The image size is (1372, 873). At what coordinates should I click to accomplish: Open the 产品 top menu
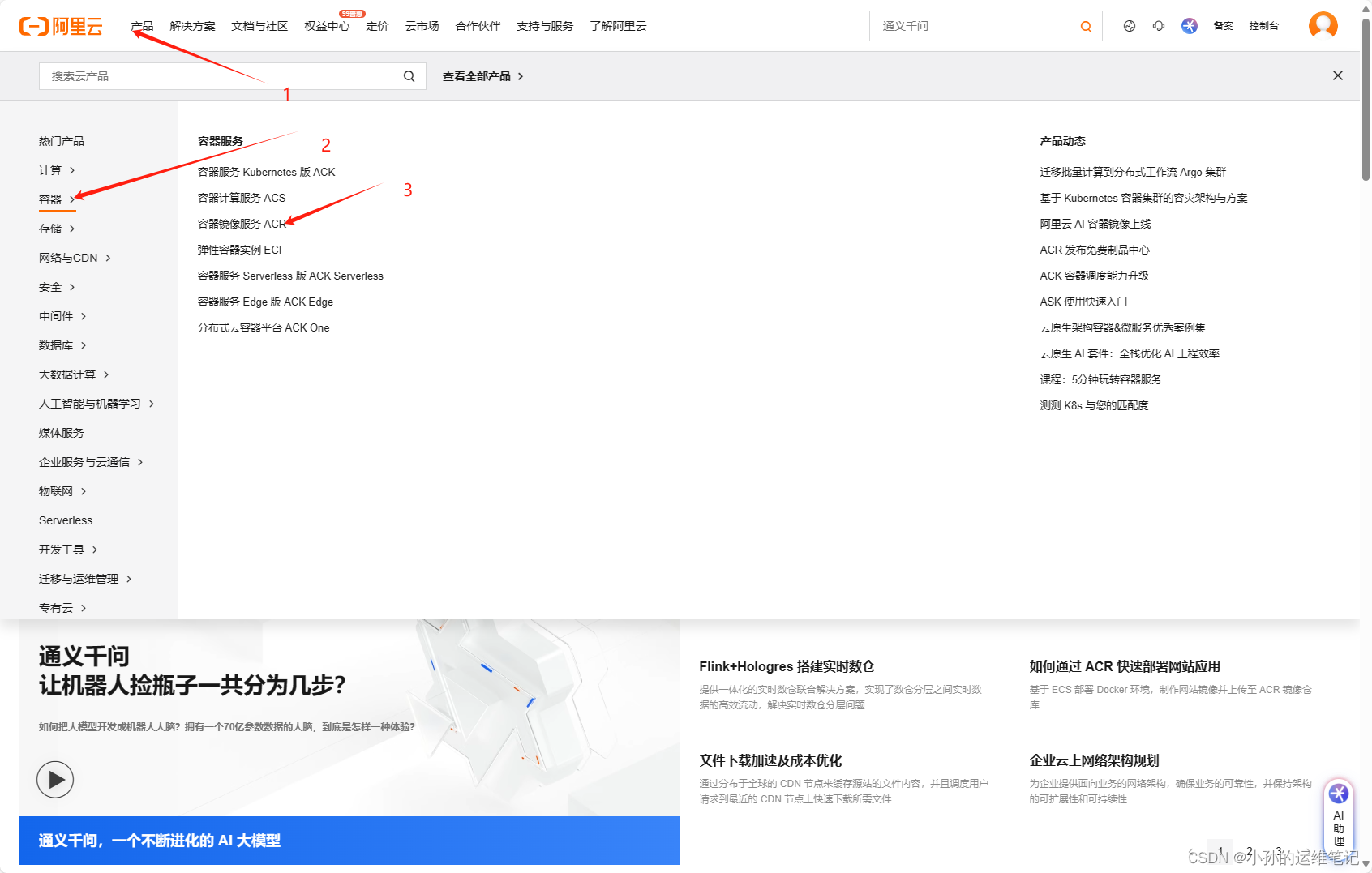coord(142,26)
